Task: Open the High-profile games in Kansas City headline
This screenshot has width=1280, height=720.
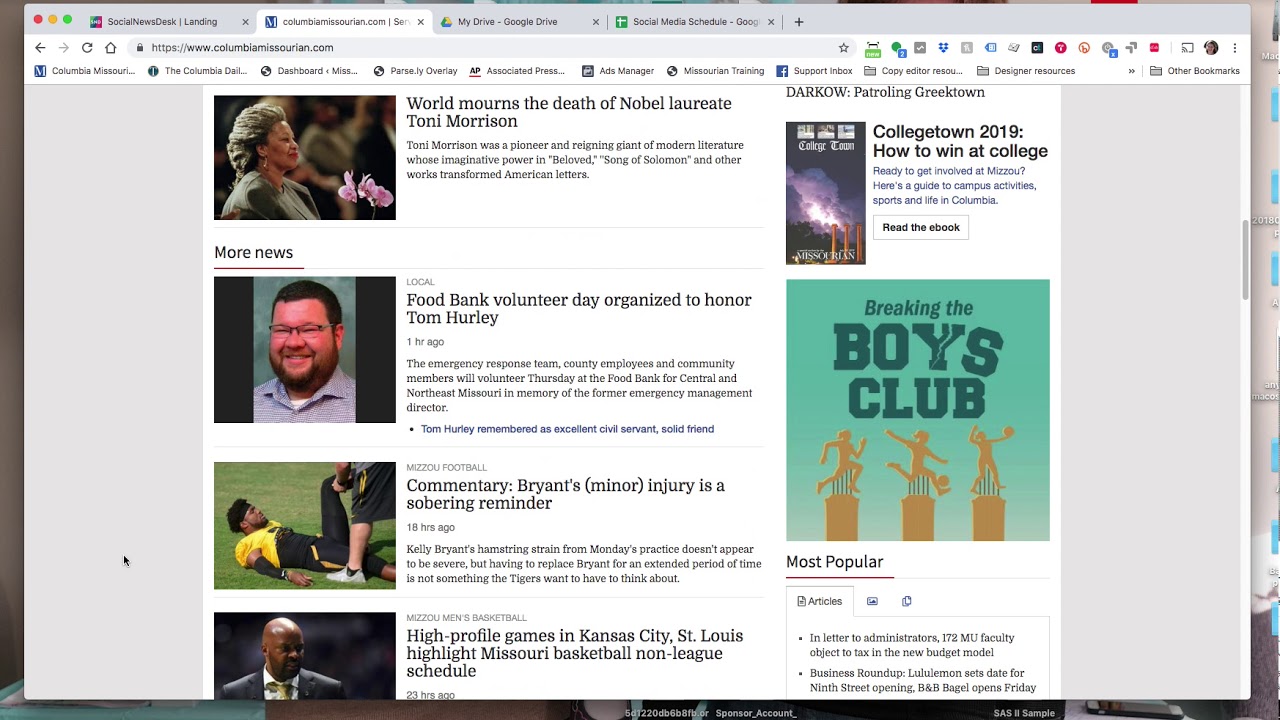Action: pos(575,653)
